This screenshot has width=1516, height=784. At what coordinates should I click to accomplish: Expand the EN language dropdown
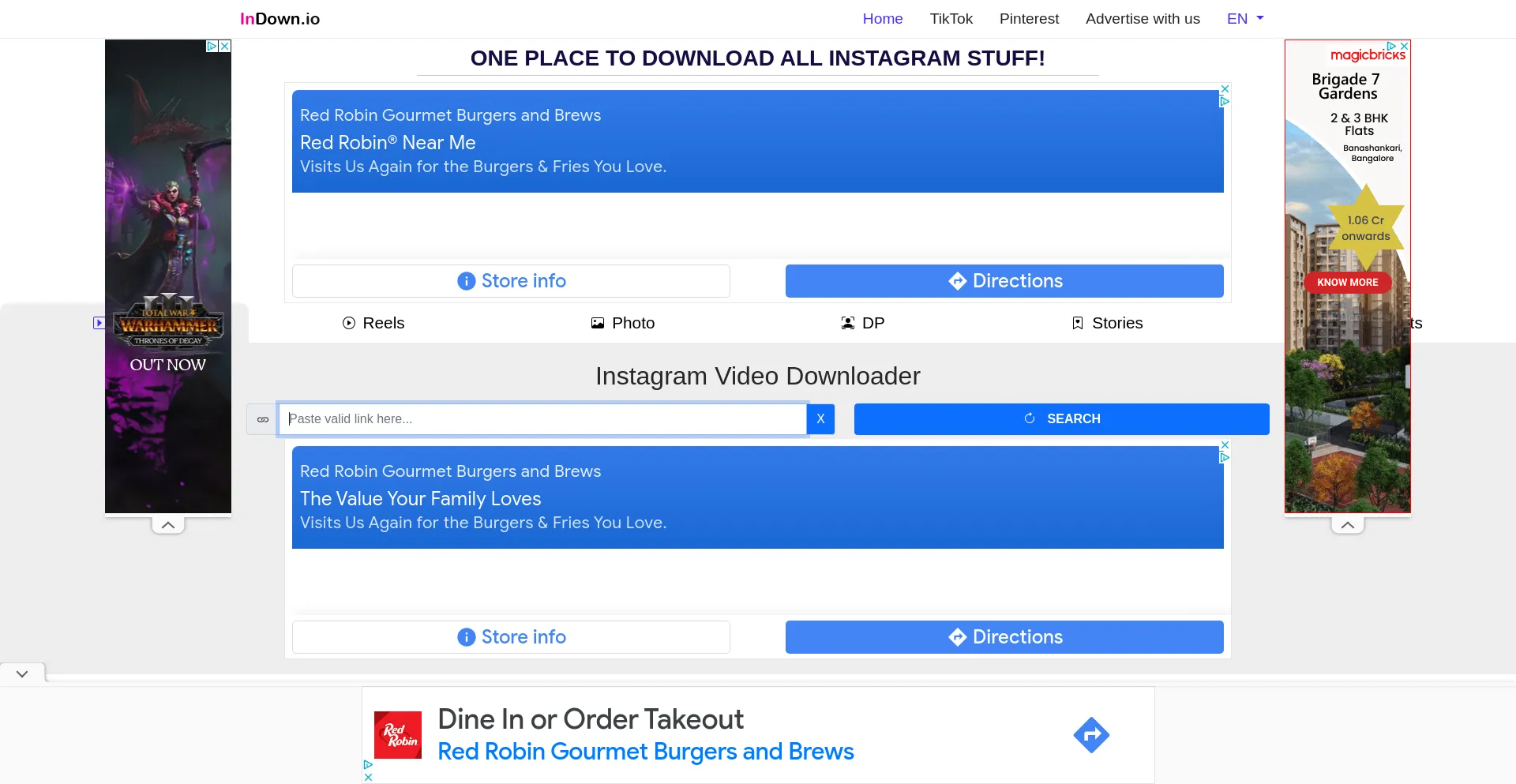1245,19
